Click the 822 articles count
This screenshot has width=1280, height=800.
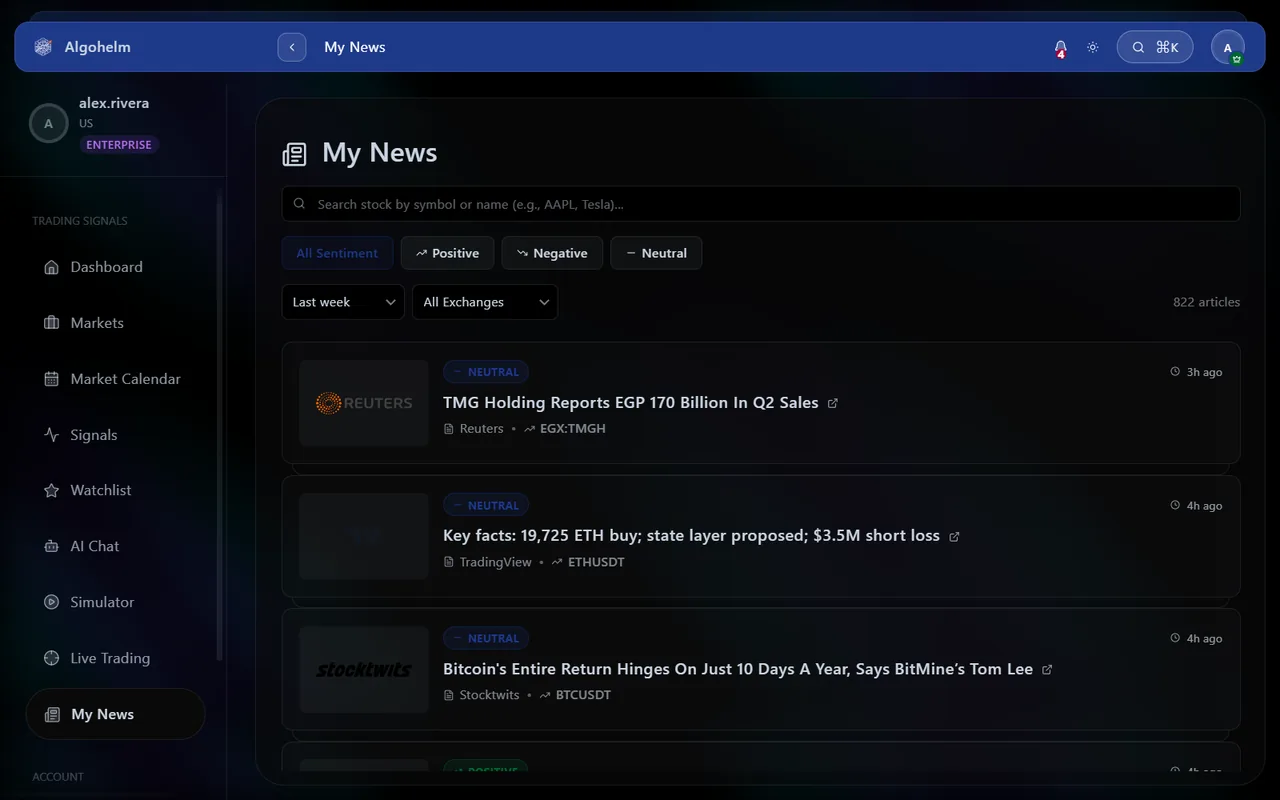pyautogui.click(x=1206, y=302)
